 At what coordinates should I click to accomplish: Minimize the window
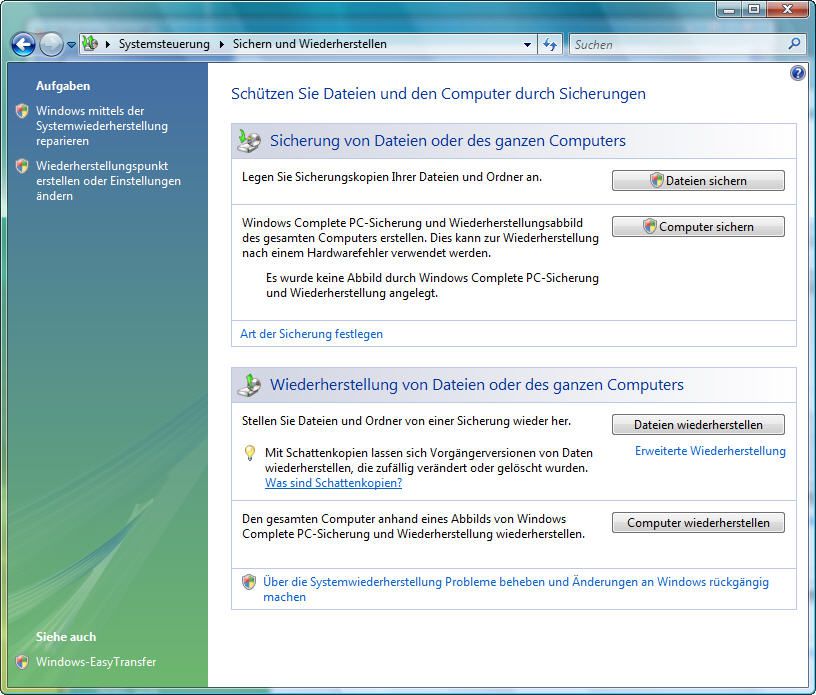pos(729,9)
